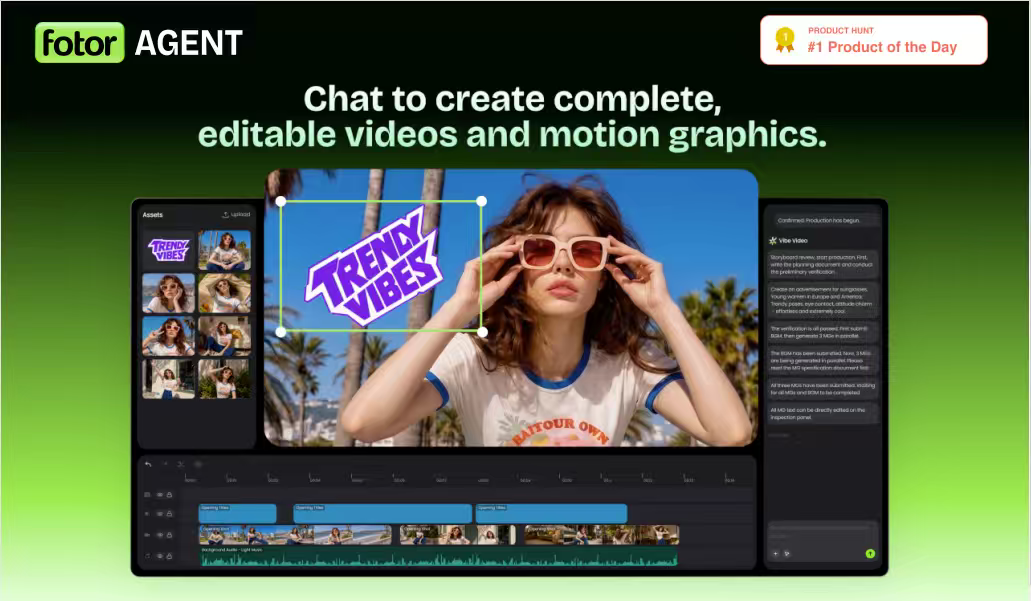Select the Background Audio waveform clip
The width and height of the screenshot is (1031, 601).
tap(439, 556)
